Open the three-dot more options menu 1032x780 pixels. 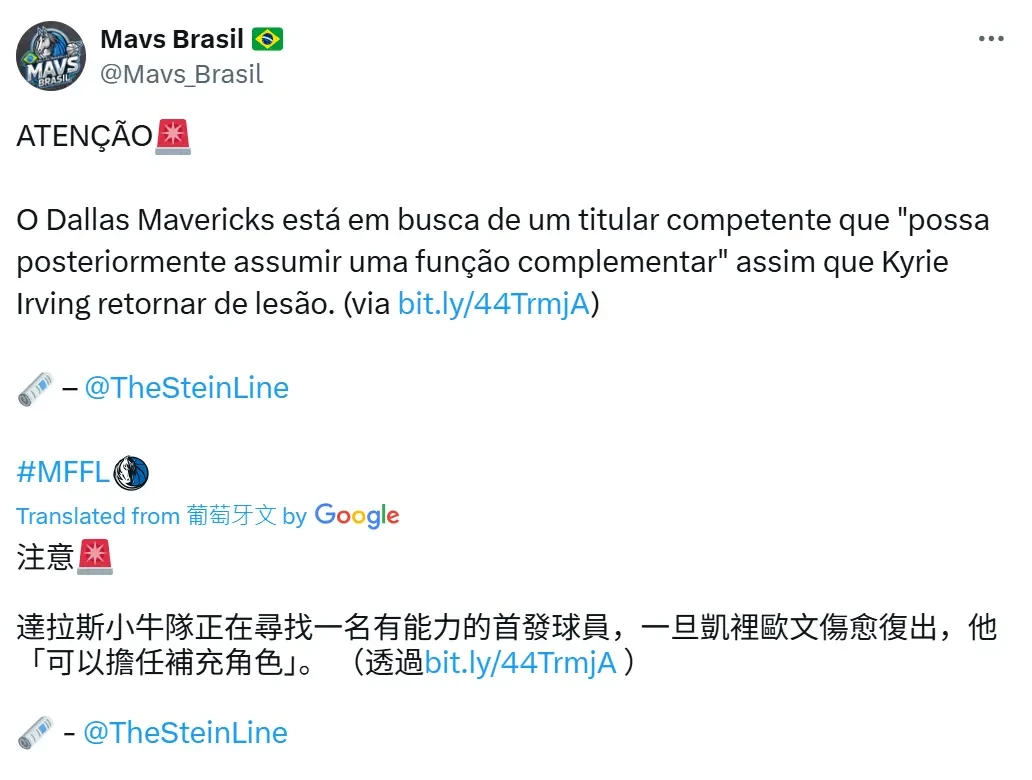click(991, 39)
